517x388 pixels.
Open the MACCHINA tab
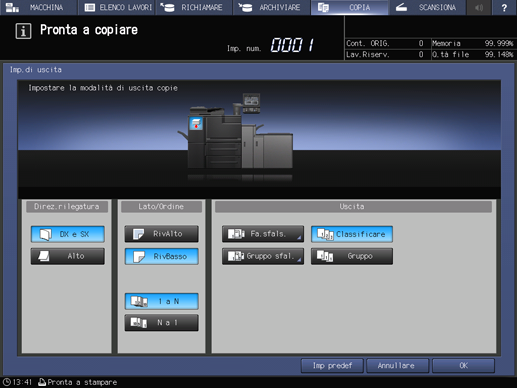(39, 7)
